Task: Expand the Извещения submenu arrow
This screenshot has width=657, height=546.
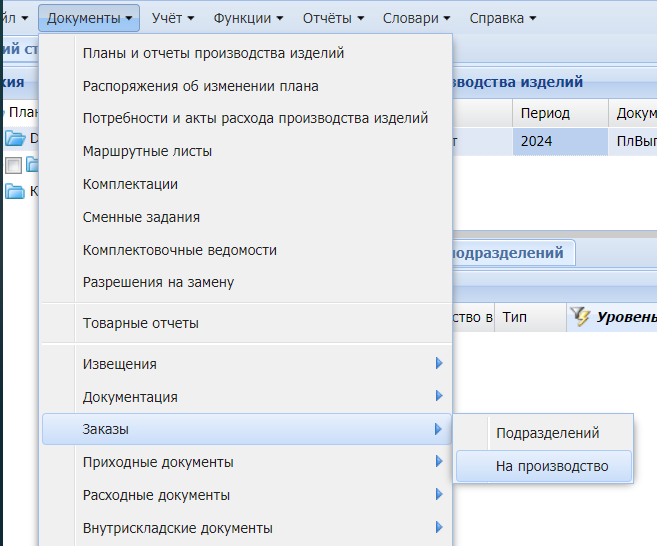Action: (x=438, y=364)
